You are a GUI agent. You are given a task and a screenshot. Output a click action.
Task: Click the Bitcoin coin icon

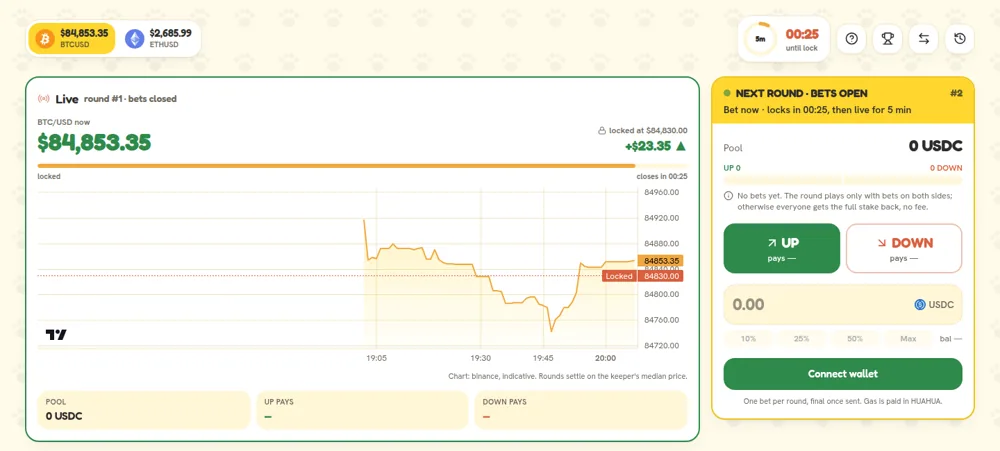point(45,38)
